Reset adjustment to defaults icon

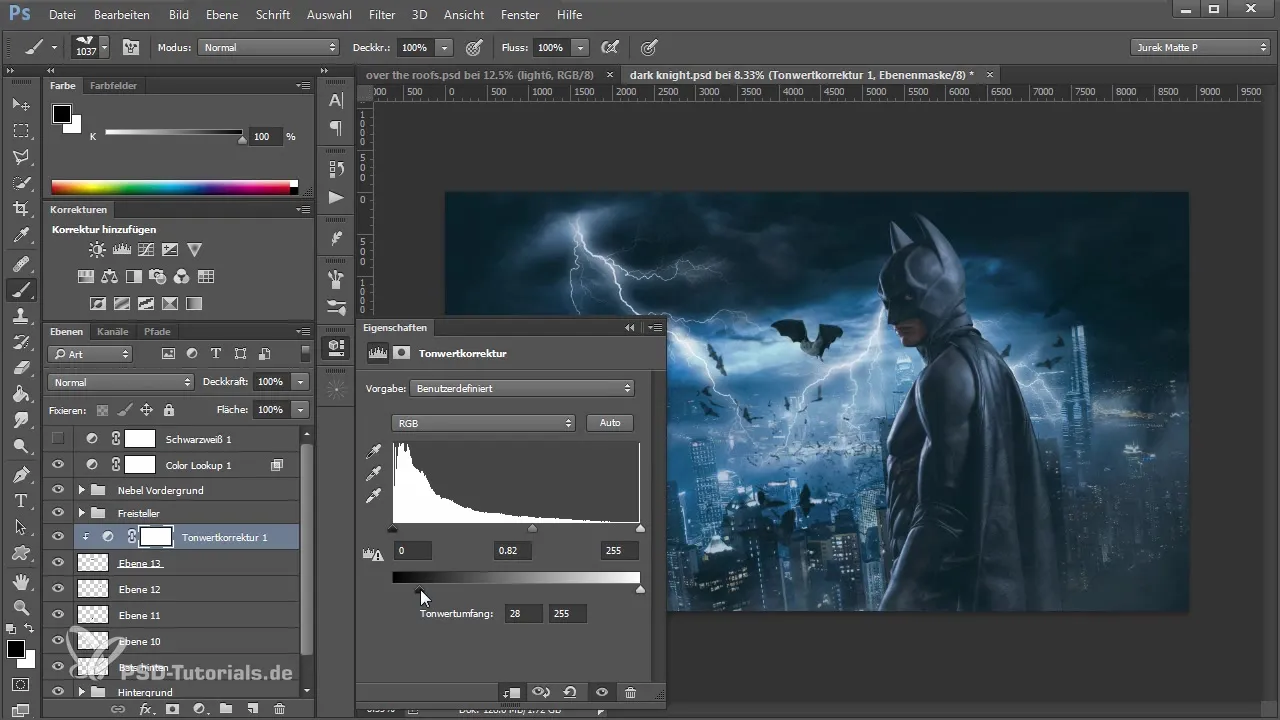point(570,692)
